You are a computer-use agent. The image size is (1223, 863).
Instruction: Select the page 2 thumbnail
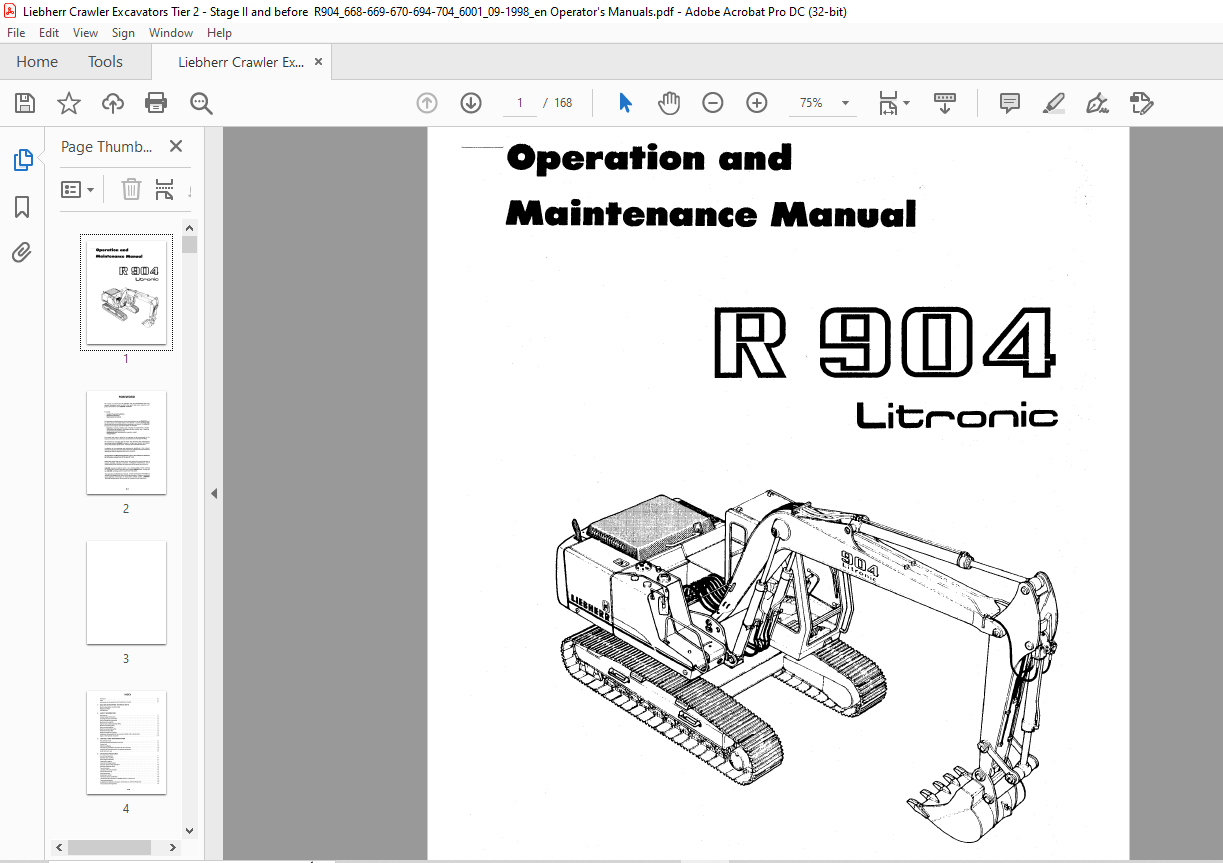coord(126,442)
